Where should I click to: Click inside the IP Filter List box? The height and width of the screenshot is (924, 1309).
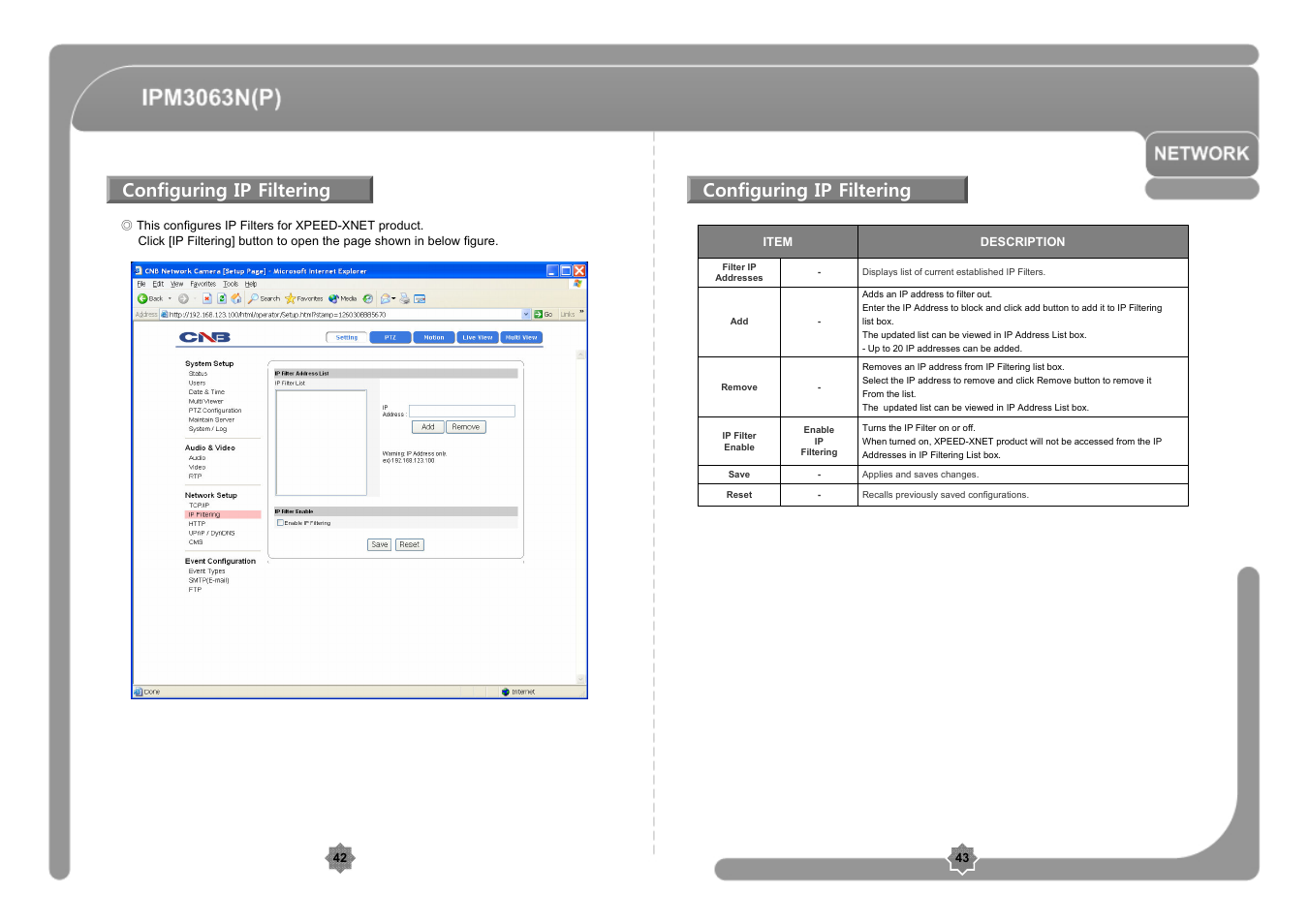coord(321,443)
